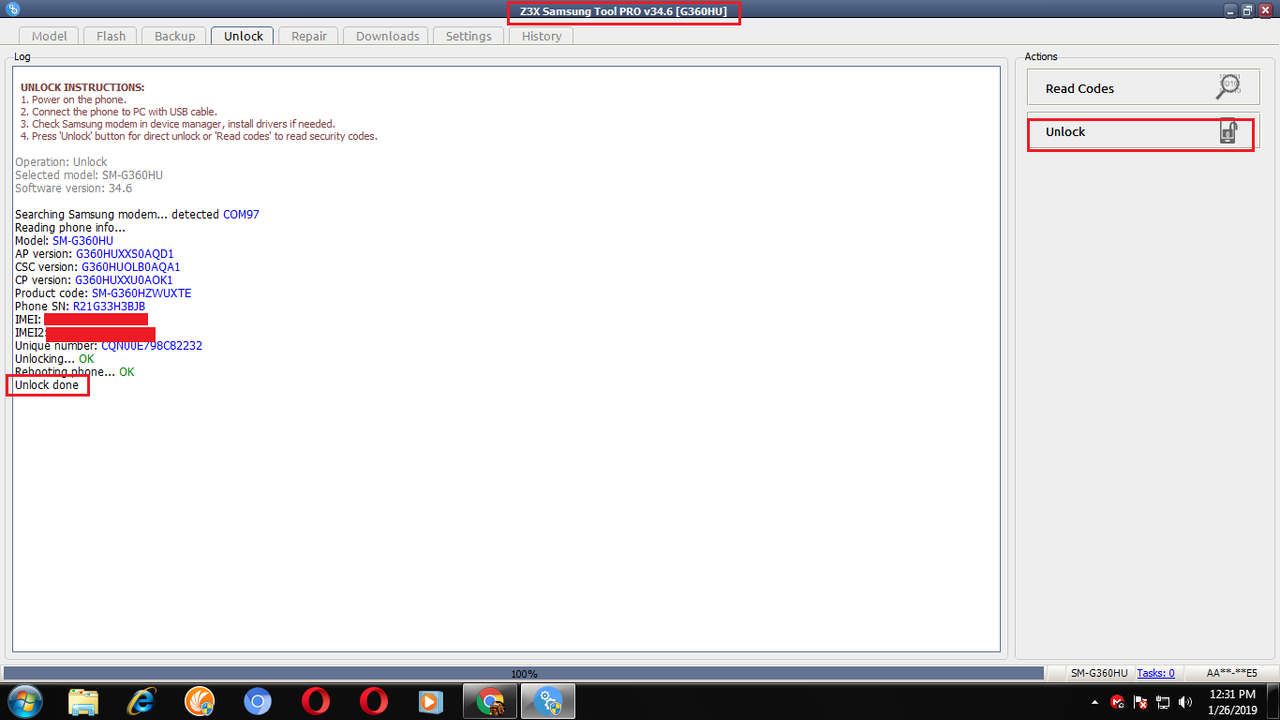
Task: Open the orange swirl app with shield
Action: click(x=199, y=701)
